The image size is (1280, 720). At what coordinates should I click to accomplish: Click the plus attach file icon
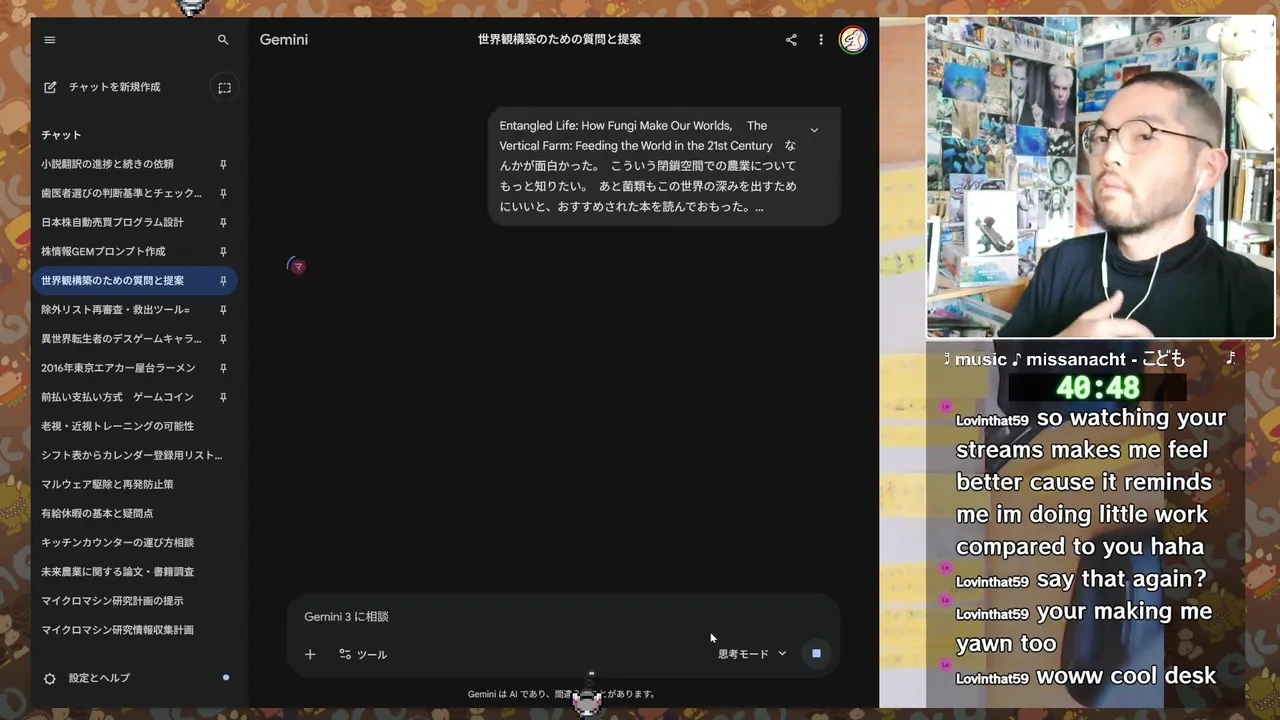tap(310, 654)
